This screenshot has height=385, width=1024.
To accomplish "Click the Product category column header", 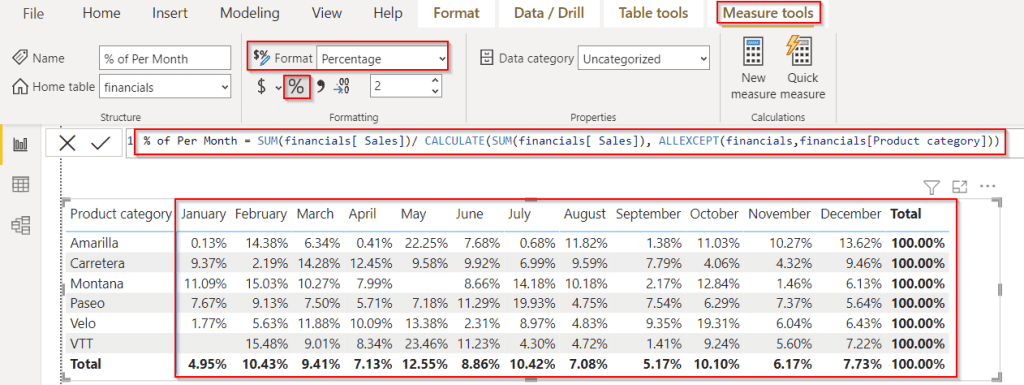I will 120,214.
